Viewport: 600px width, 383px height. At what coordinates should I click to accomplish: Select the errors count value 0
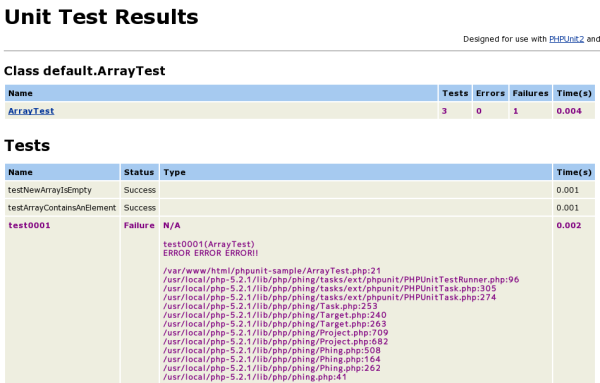(479, 111)
